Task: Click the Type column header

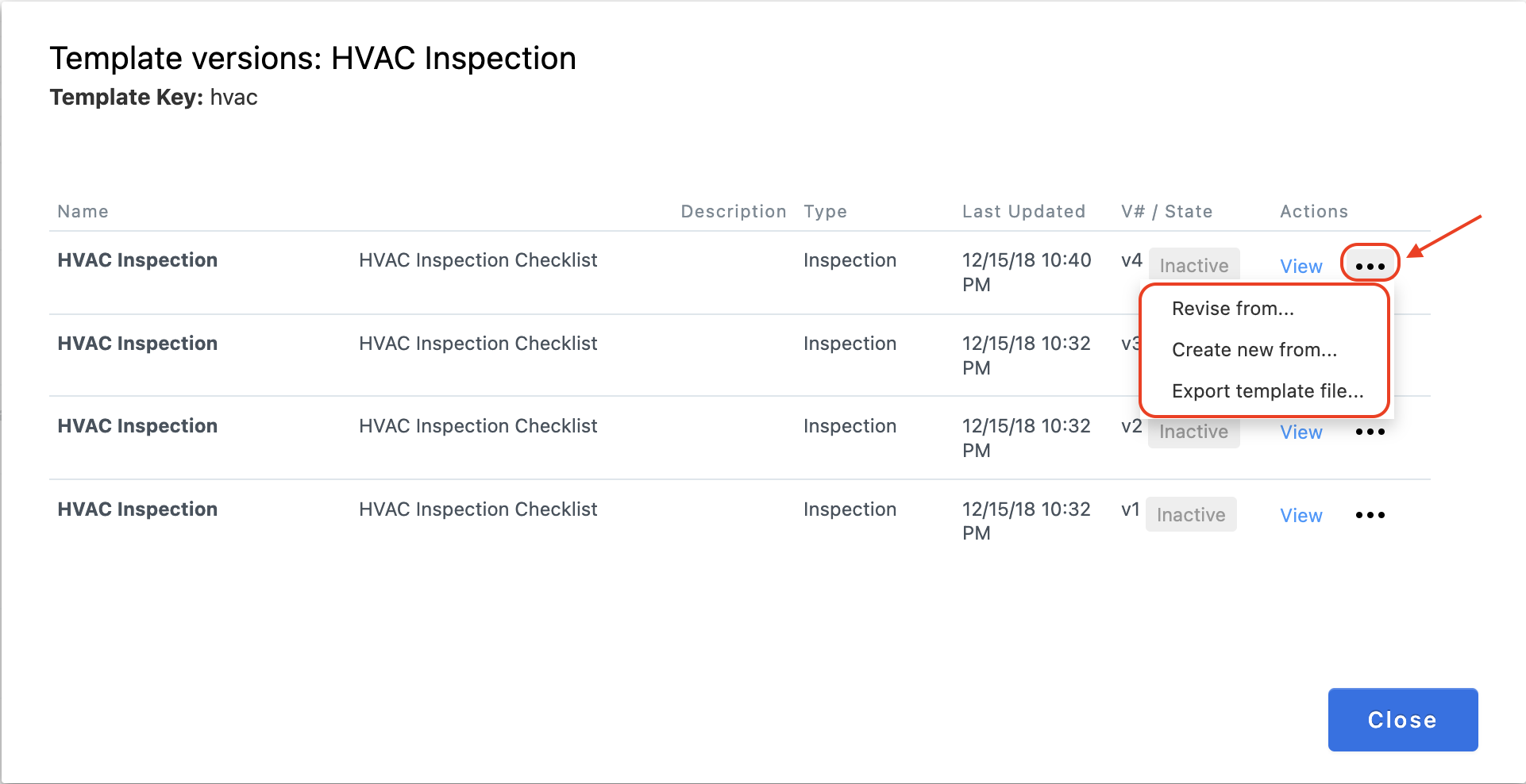Action: [825, 211]
